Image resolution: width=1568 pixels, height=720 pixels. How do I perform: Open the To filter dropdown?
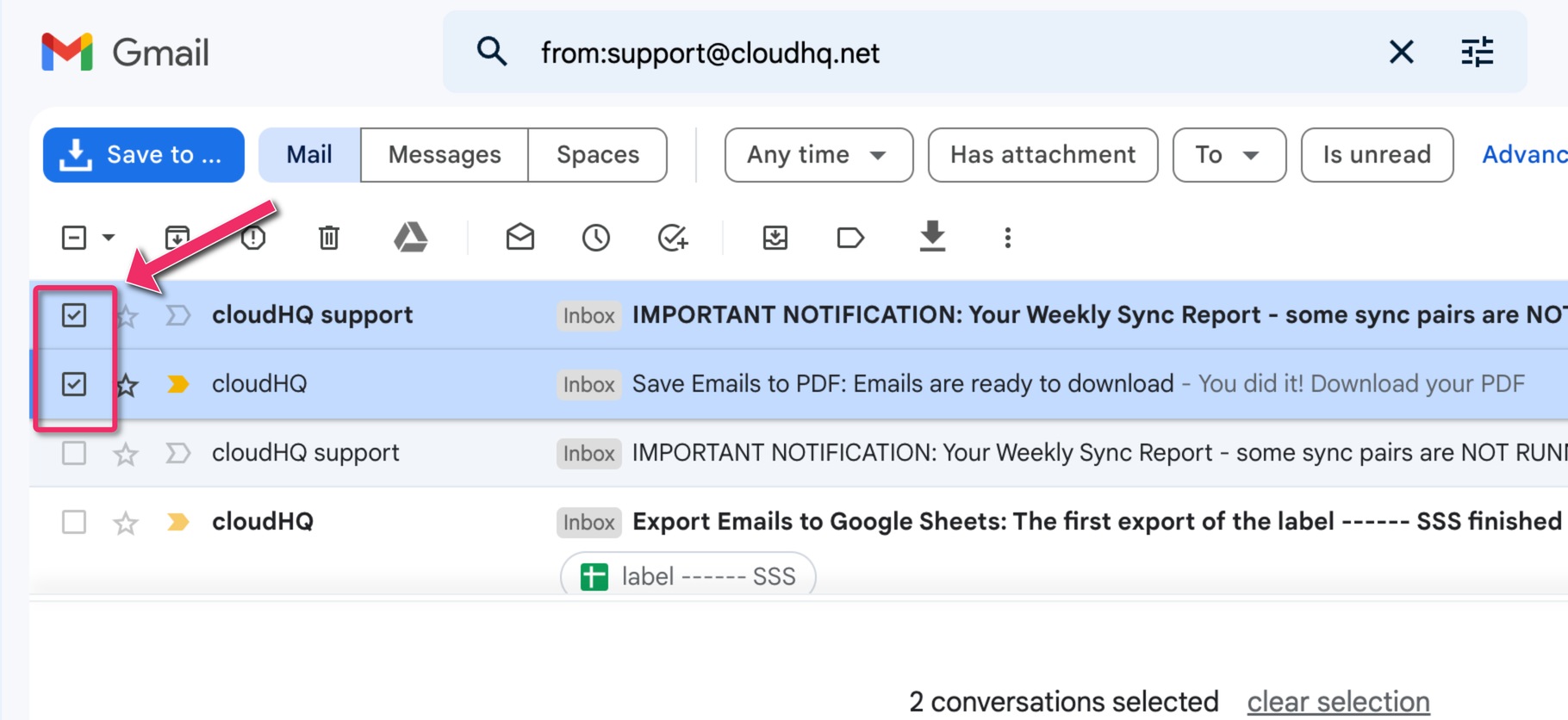tap(1229, 155)
